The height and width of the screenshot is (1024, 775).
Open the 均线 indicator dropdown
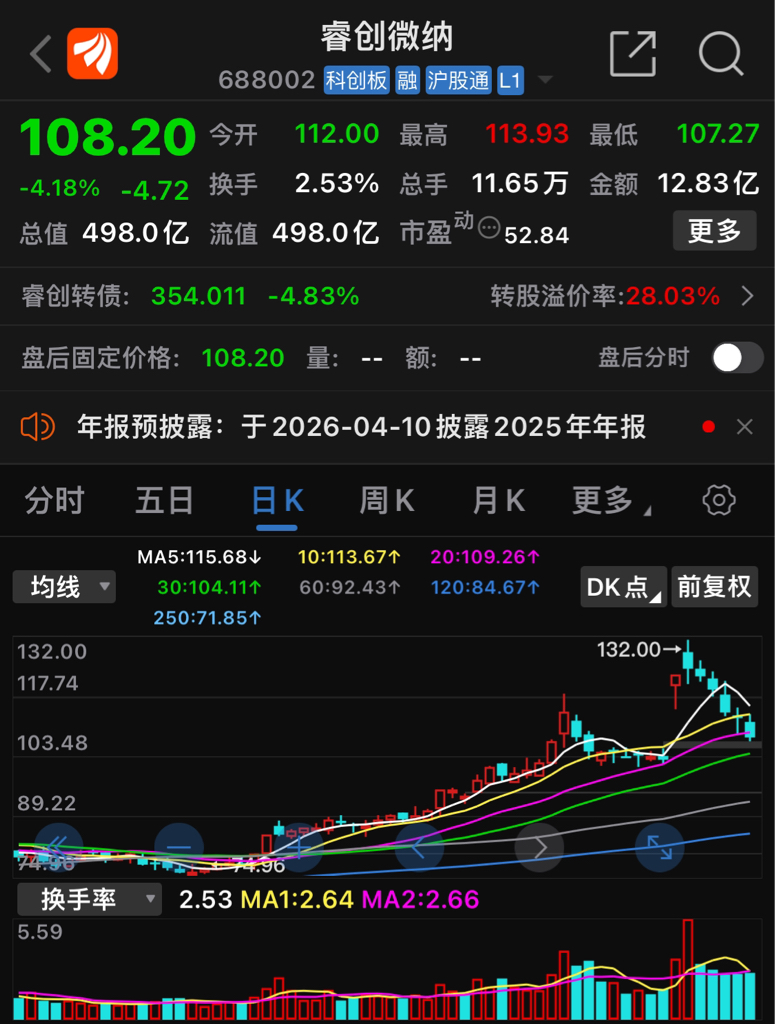click(64, 586)
